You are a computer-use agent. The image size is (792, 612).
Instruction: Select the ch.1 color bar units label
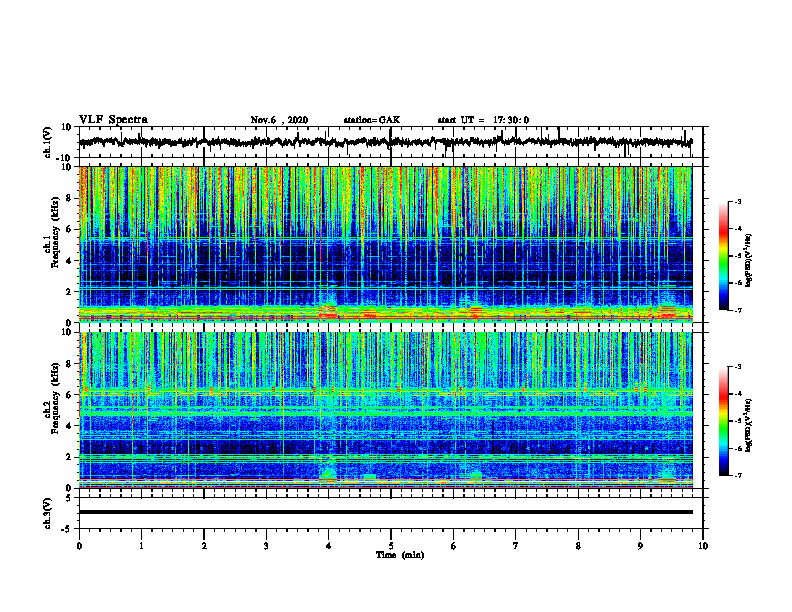coord(748,260)
